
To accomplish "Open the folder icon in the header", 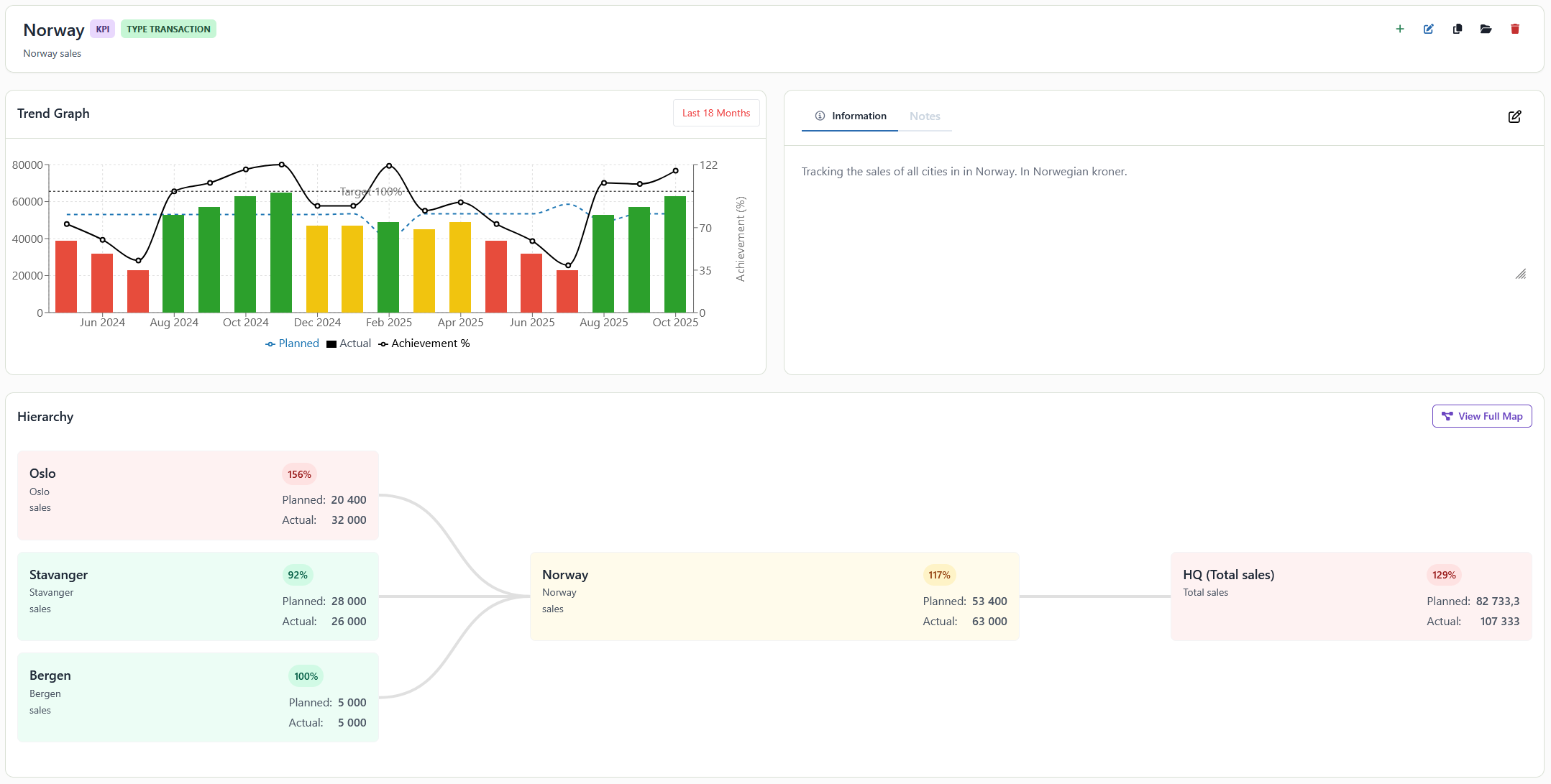I will (1486, 29).
